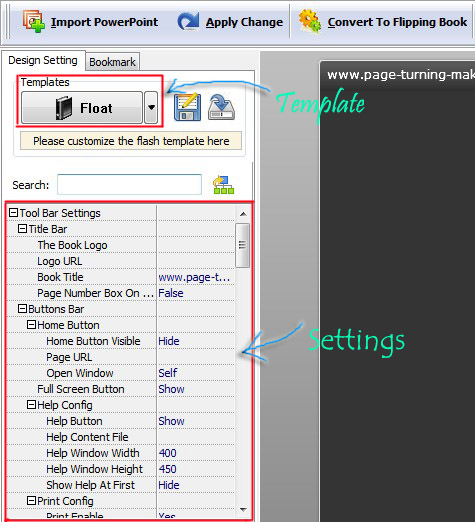This screenshot has width=475, height=522.
Task: Collapse the Title Bar tree node
Action: (x=22, y=229)
